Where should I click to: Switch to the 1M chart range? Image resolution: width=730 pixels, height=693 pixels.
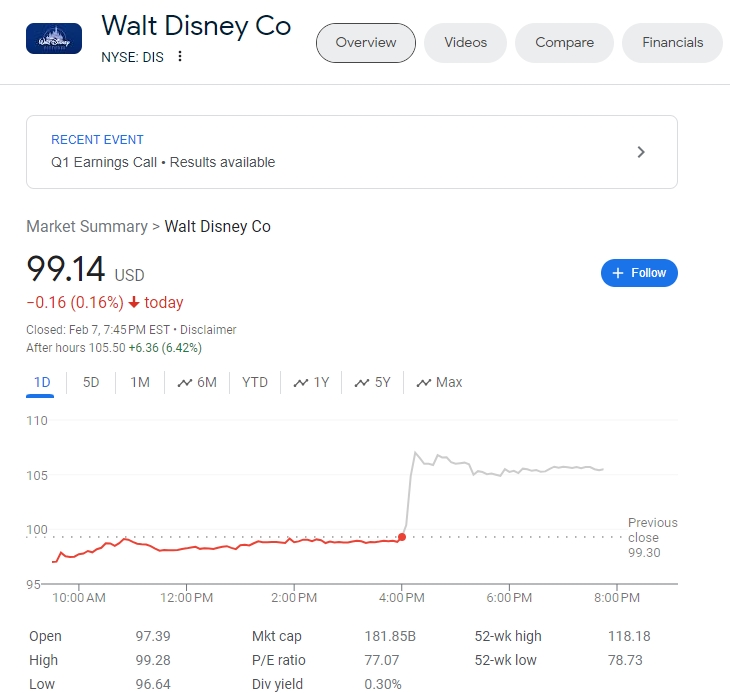pyautogui.click(x=140, y=382)
